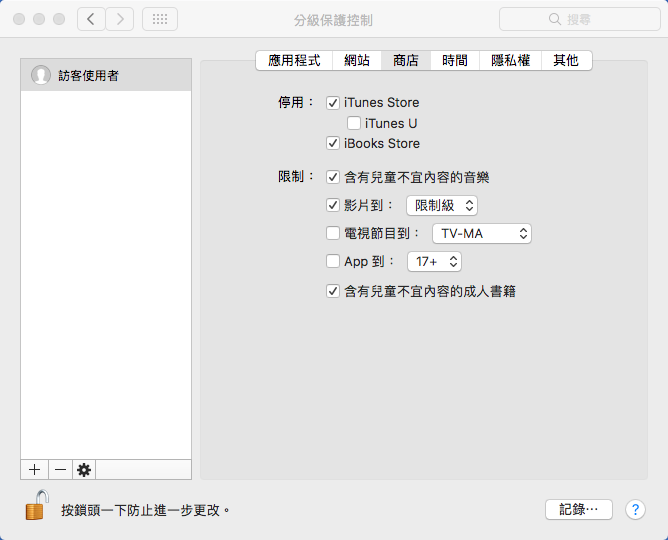Select the 商店 tab
This screenshot has height=540, width=668.
406,60
